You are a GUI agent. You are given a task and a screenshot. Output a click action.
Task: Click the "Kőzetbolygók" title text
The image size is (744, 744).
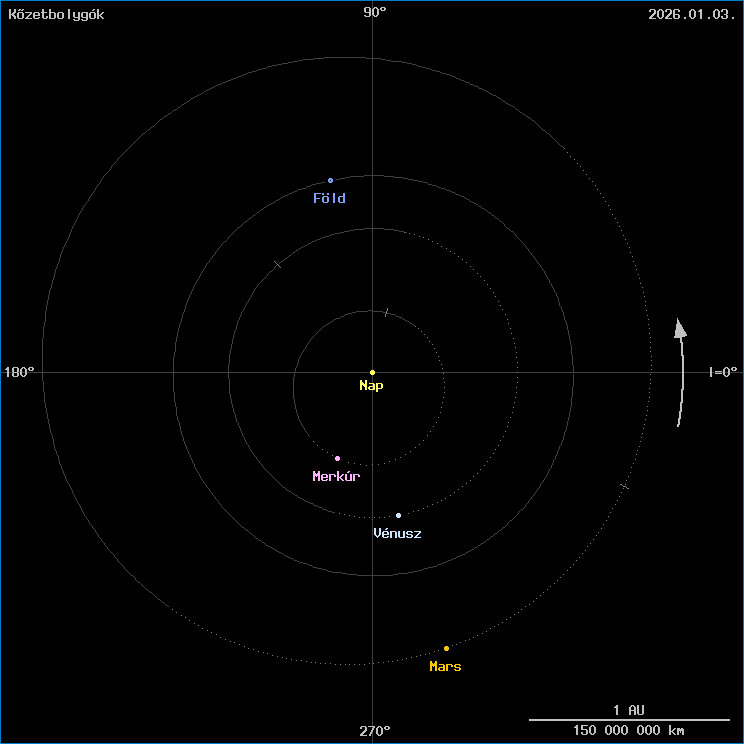(x=56, y=14)
